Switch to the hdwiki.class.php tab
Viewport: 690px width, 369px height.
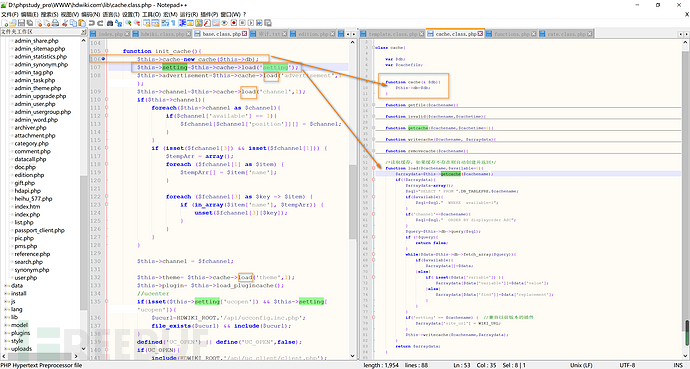(162, 34)
